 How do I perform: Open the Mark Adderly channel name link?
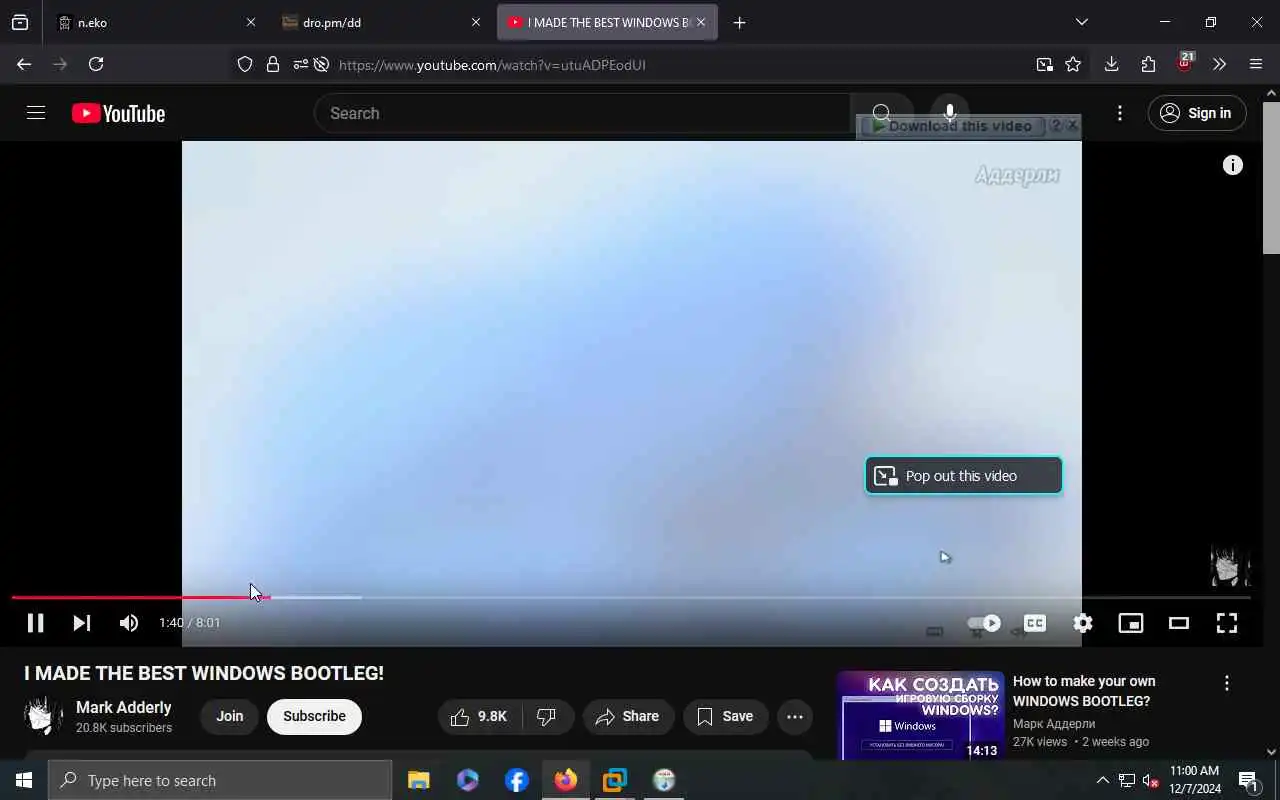click(x=124, y=707)
